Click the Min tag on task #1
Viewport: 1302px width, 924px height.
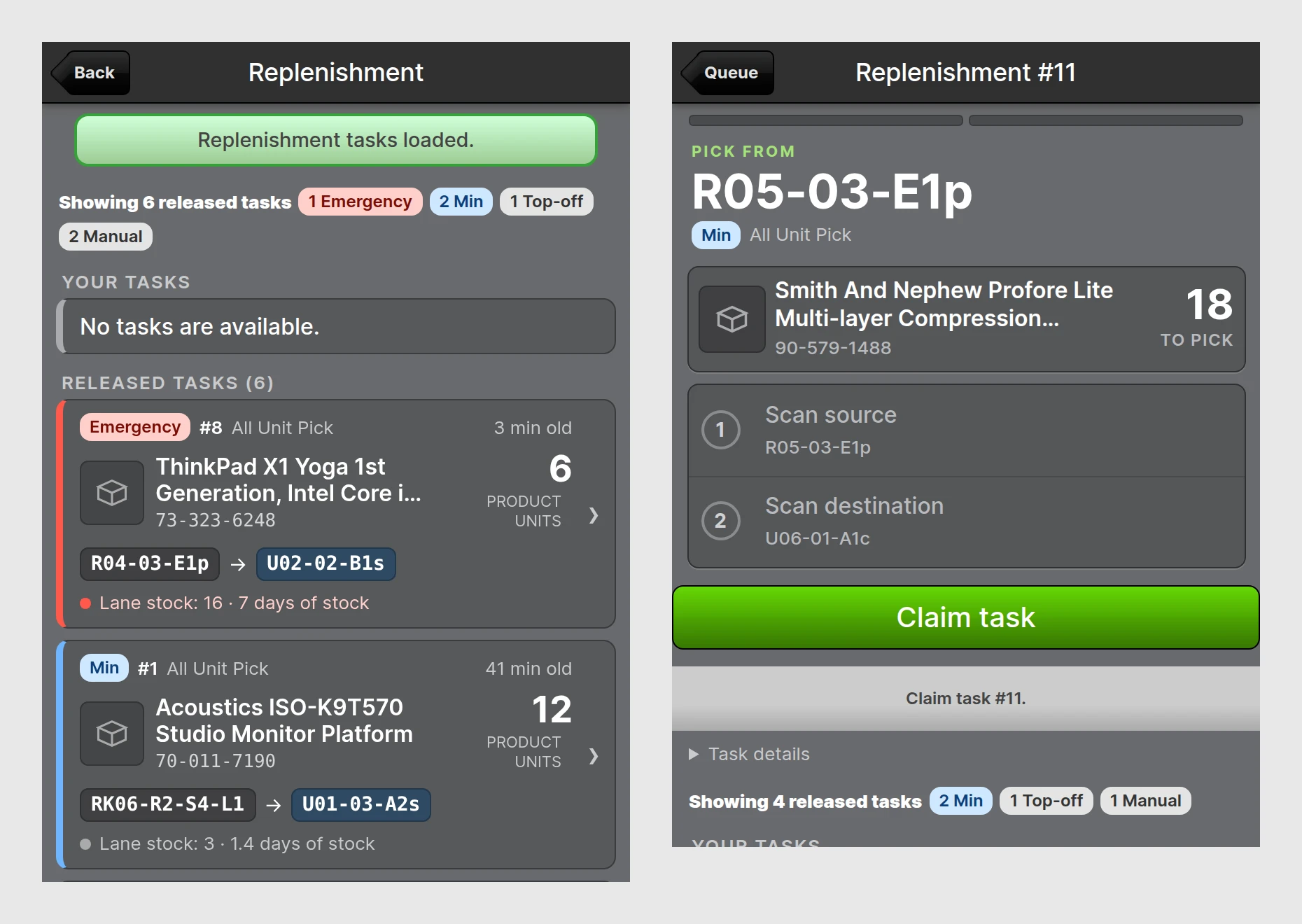point(104,668)
